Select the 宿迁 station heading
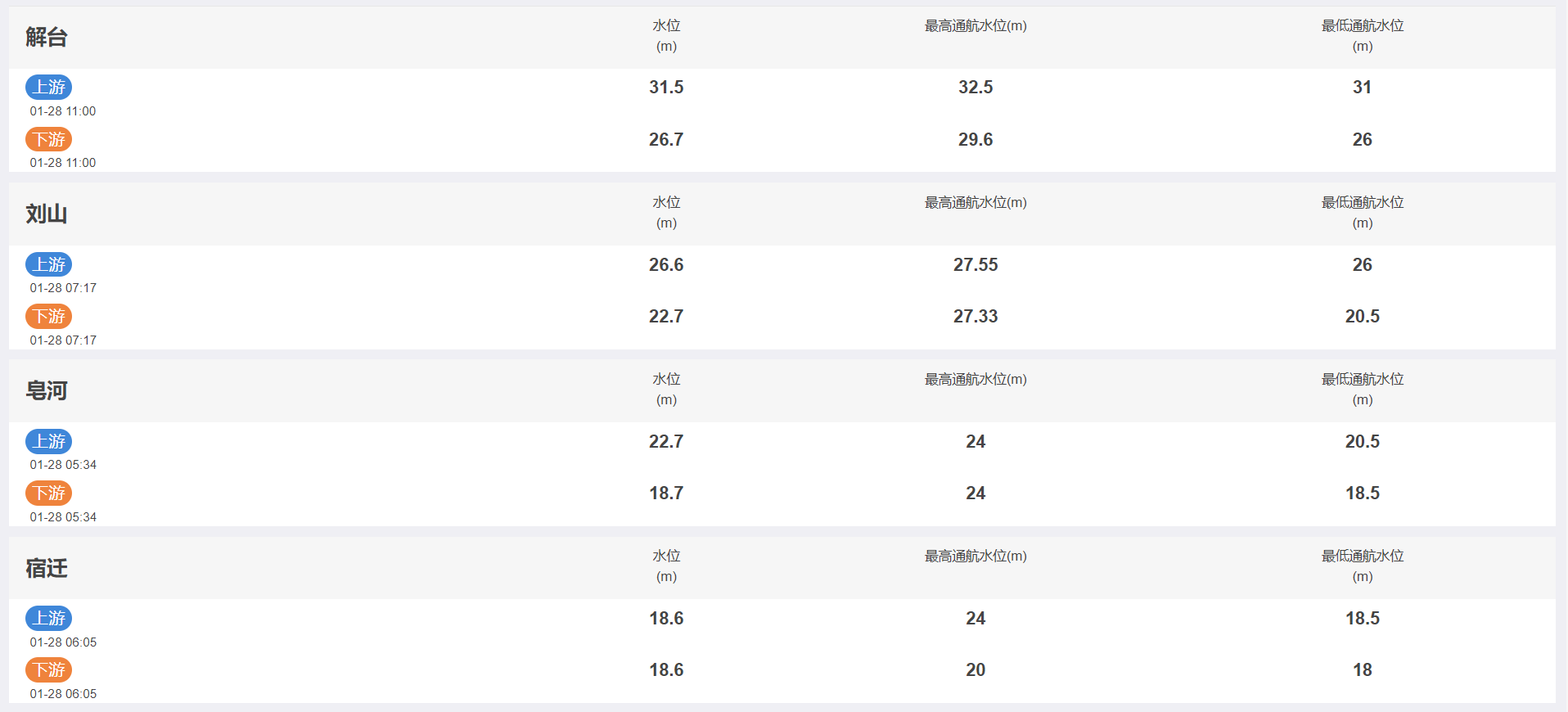This screenshot has width=1568, height=712. coord(47,568)
